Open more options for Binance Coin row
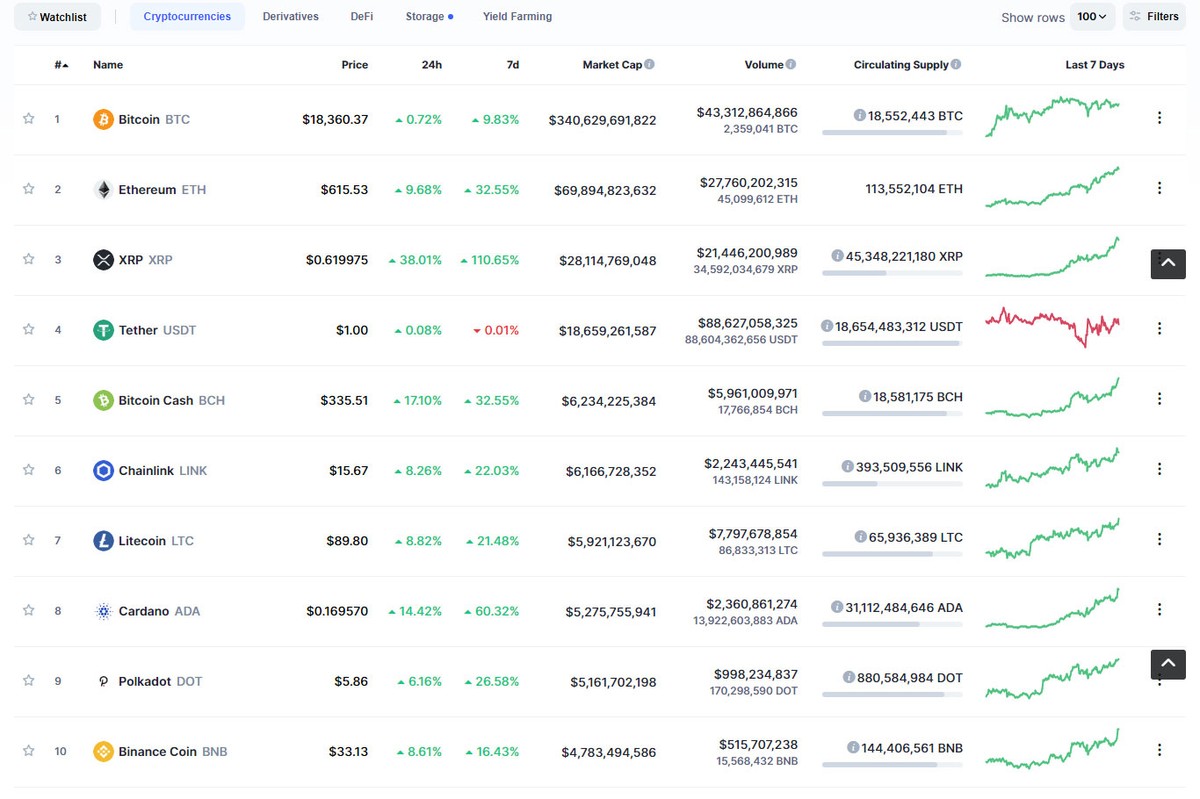The width and height of the screenshot is (1200, 799). 1159,750
